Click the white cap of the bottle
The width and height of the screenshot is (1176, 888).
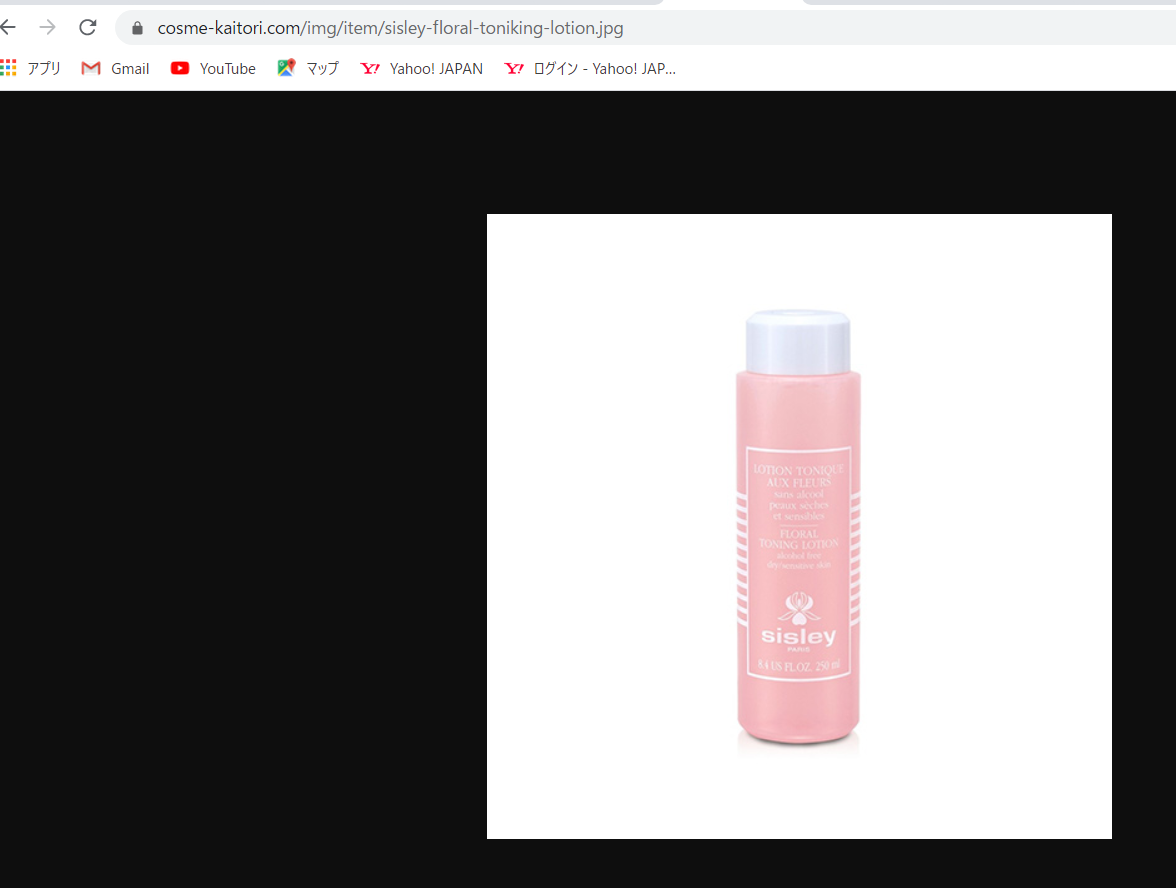[x=798, y=341]
